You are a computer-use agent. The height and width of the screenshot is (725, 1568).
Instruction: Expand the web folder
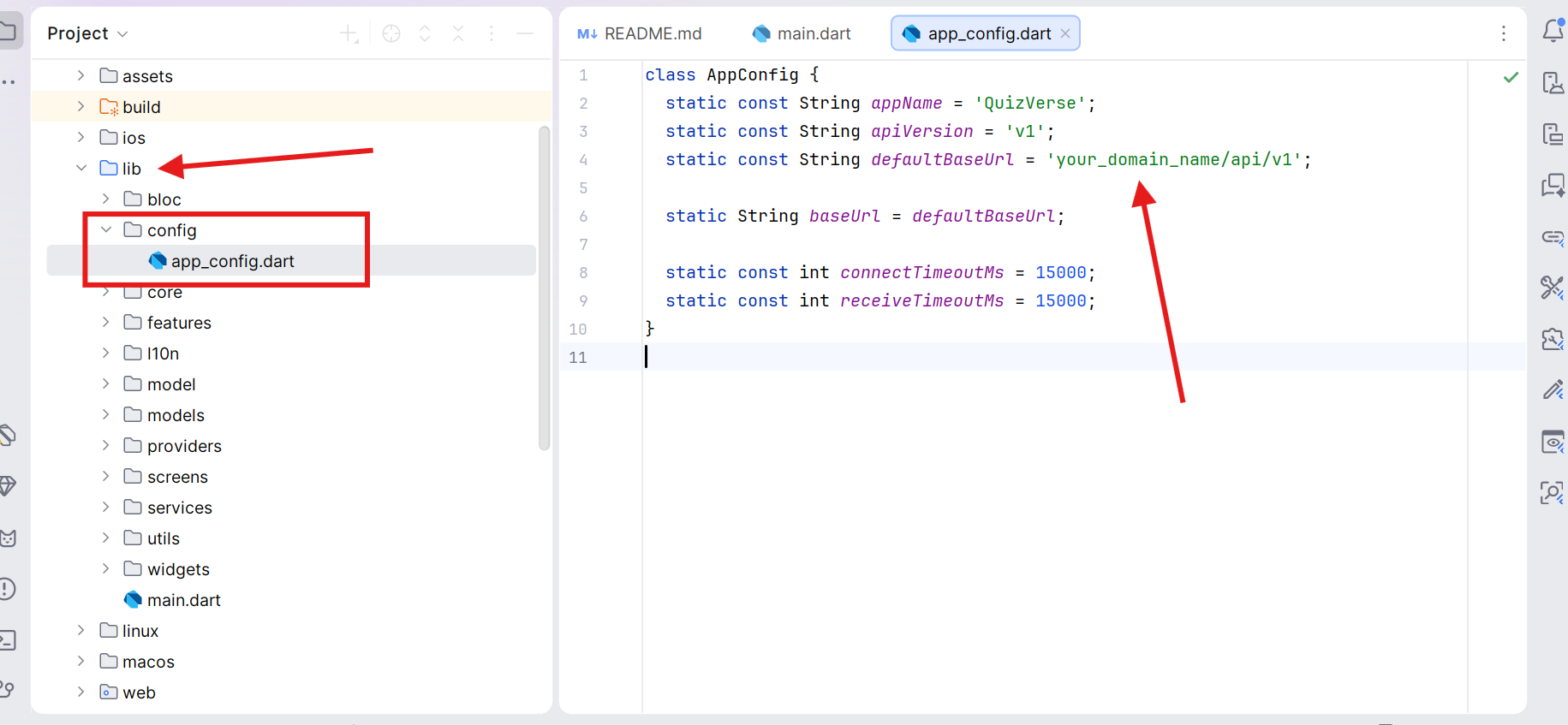pos(81,692)
